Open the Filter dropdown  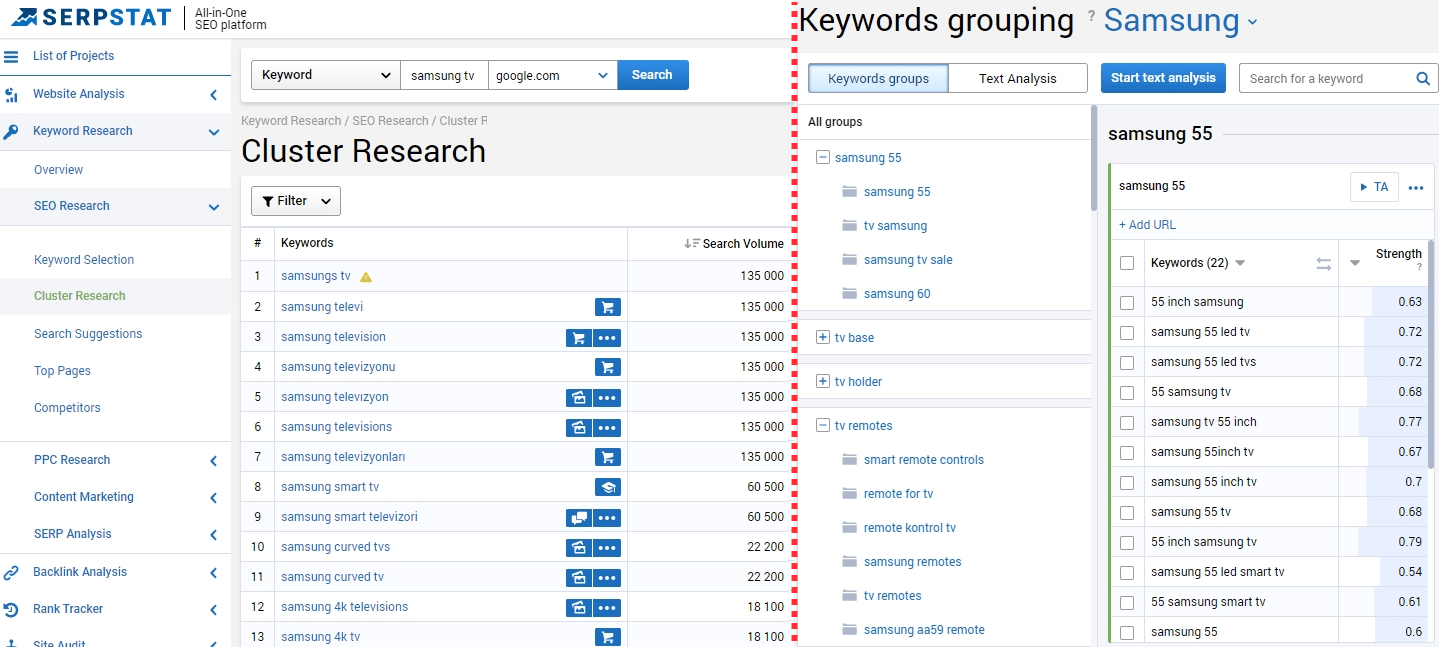296,201
